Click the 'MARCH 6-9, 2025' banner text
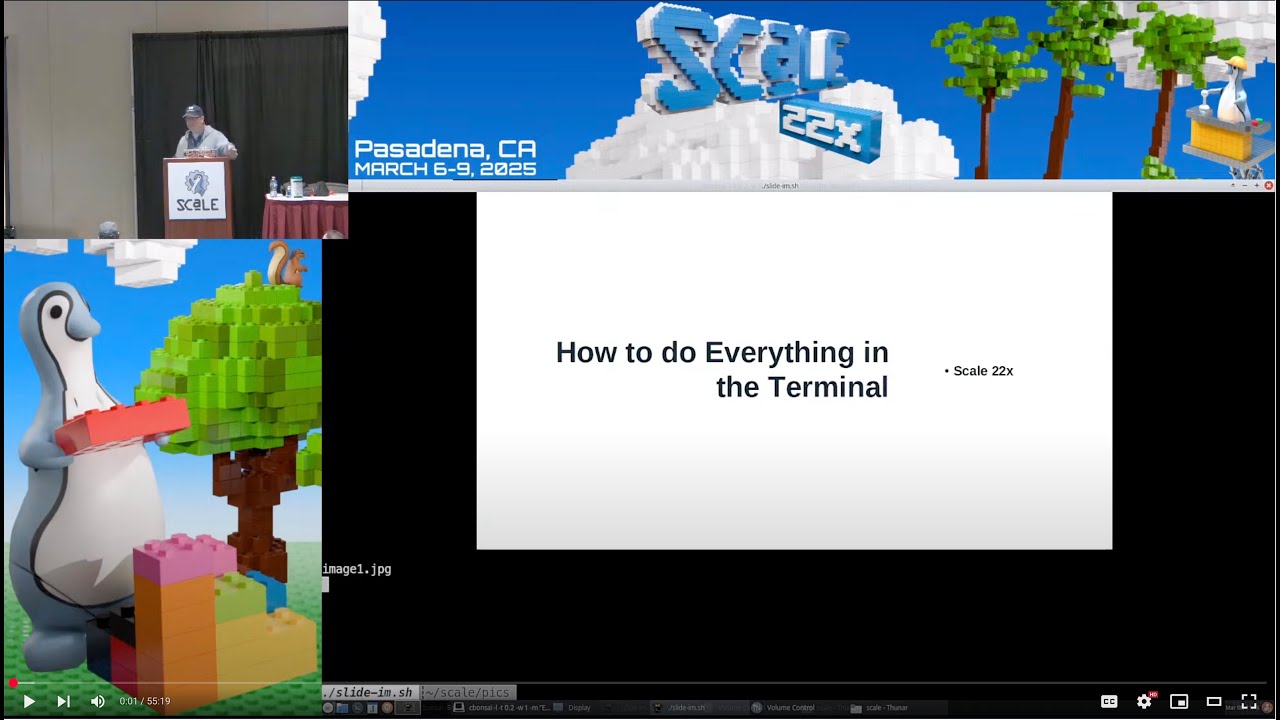This screenshot has width=1280, height=720. [x=445, y=170]
